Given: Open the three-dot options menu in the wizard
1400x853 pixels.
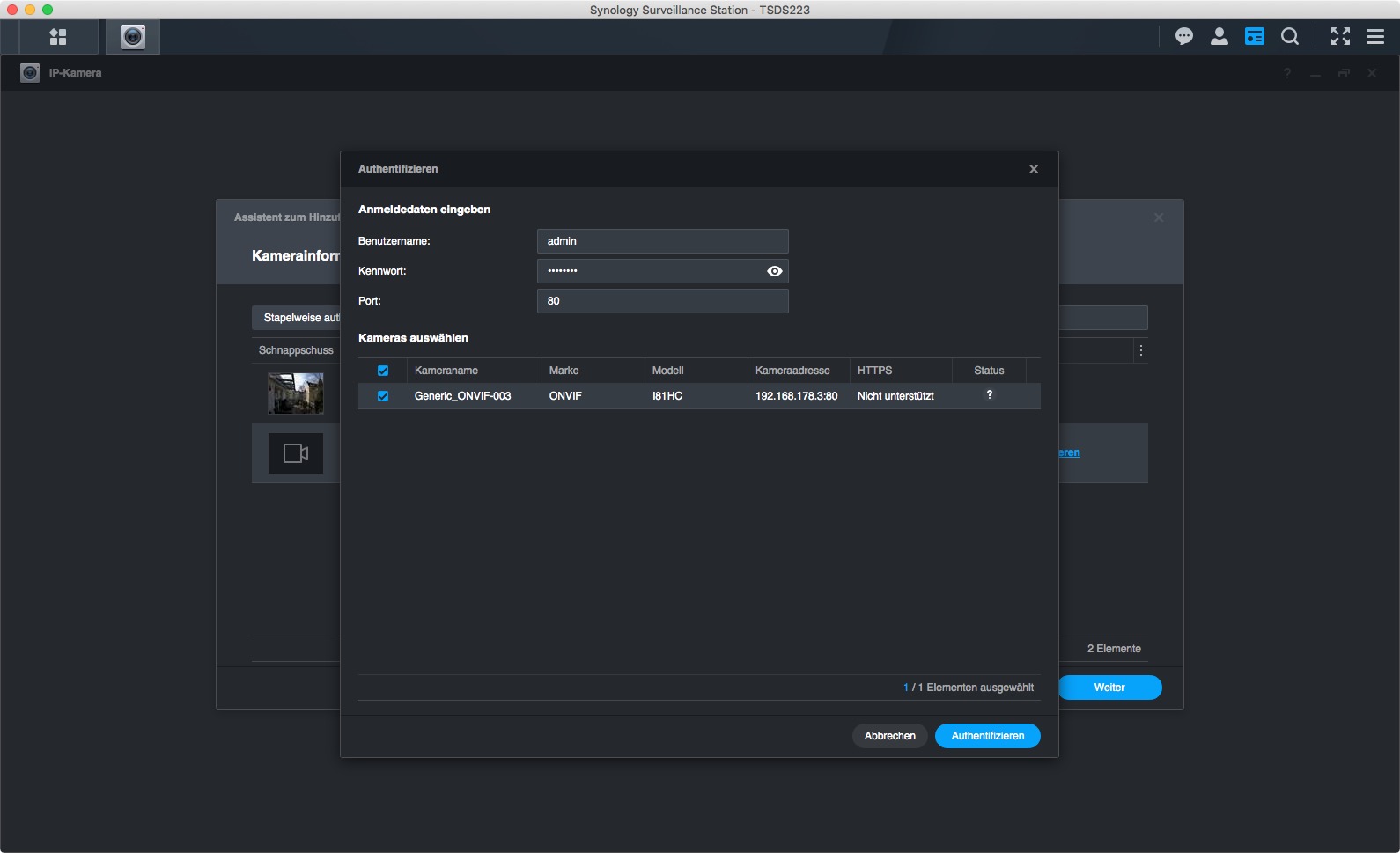Looking at the screenshot, I should click(x=1141, y=350).
